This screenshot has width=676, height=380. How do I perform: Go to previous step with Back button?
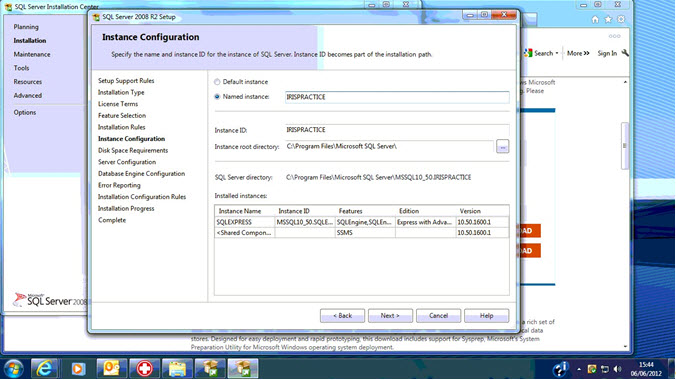click(342, 316)
